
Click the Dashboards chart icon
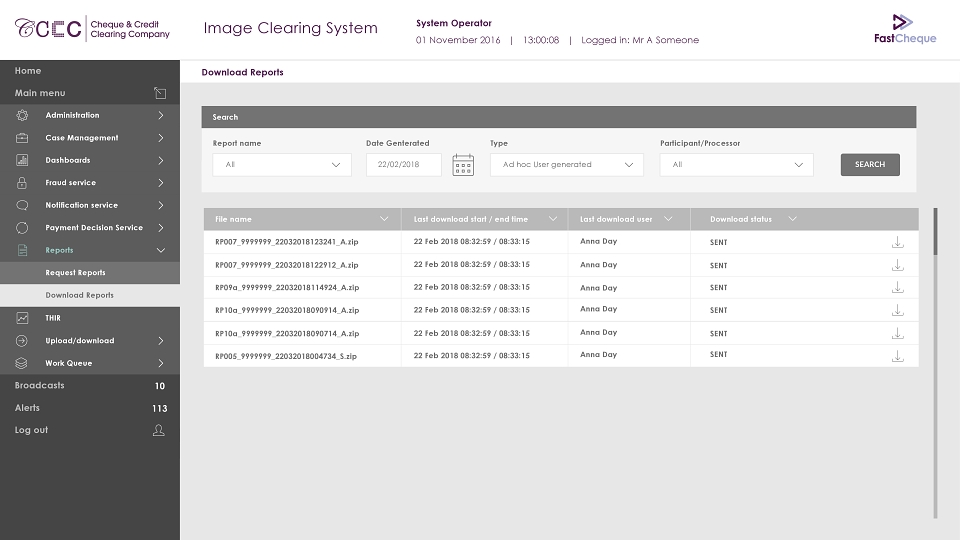(22, 160)
